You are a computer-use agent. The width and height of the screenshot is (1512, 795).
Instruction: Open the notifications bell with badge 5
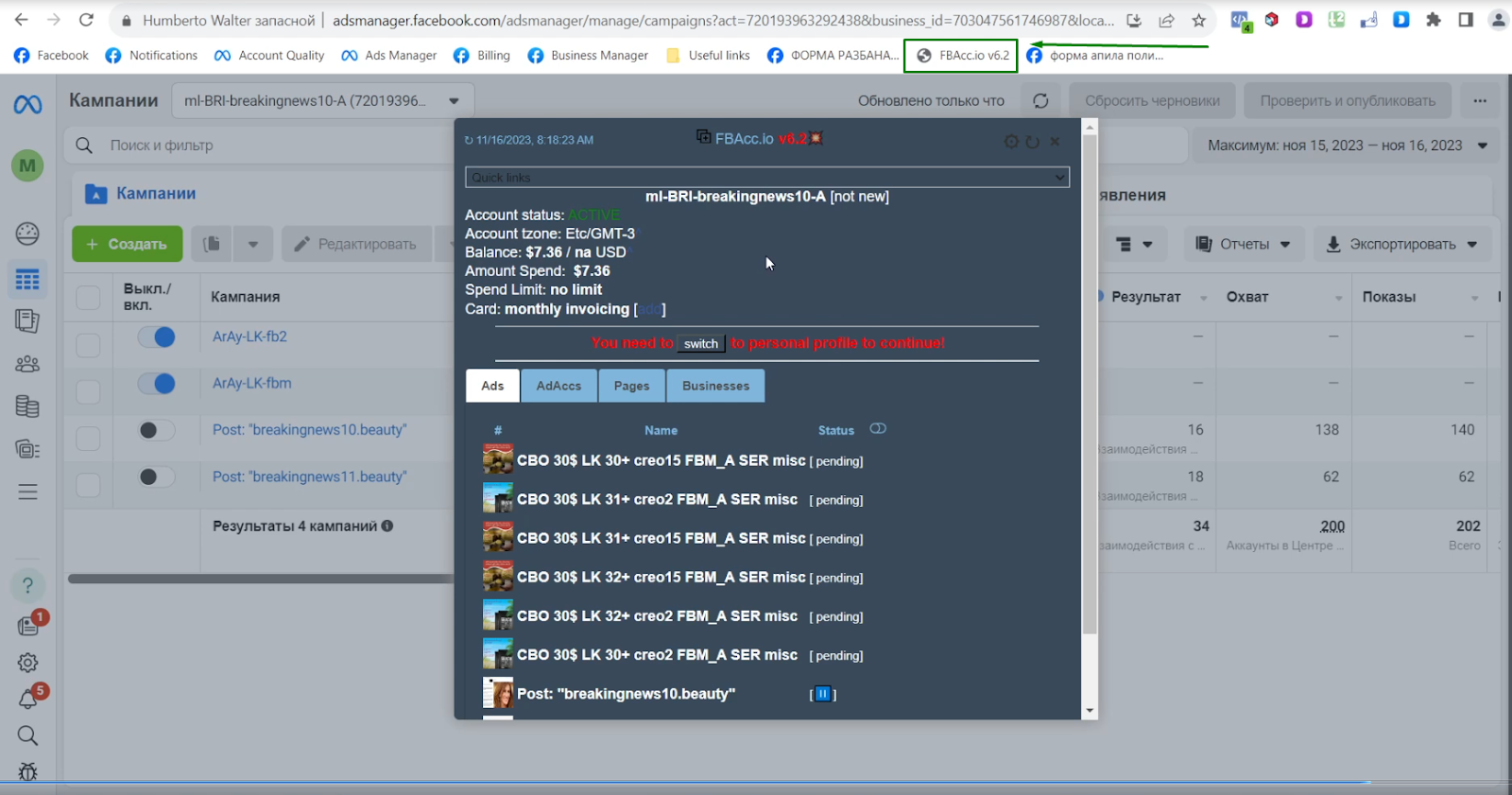pos(27,700)
